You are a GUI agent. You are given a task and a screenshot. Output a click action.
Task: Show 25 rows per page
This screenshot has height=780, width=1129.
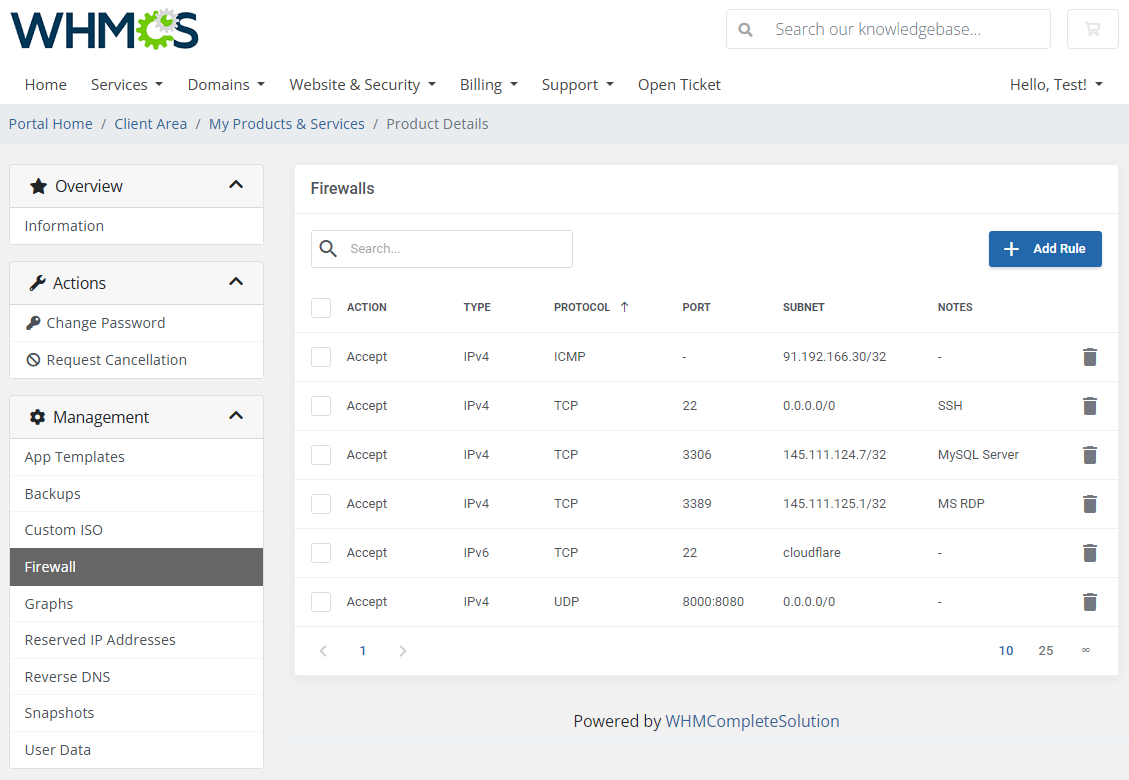pyautogui.click(x=1045, y=650)
